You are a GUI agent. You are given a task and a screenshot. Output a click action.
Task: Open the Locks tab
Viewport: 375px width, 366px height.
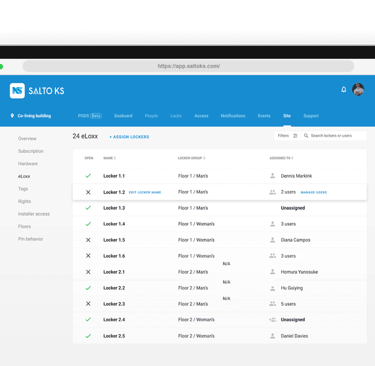coord(176,116)
